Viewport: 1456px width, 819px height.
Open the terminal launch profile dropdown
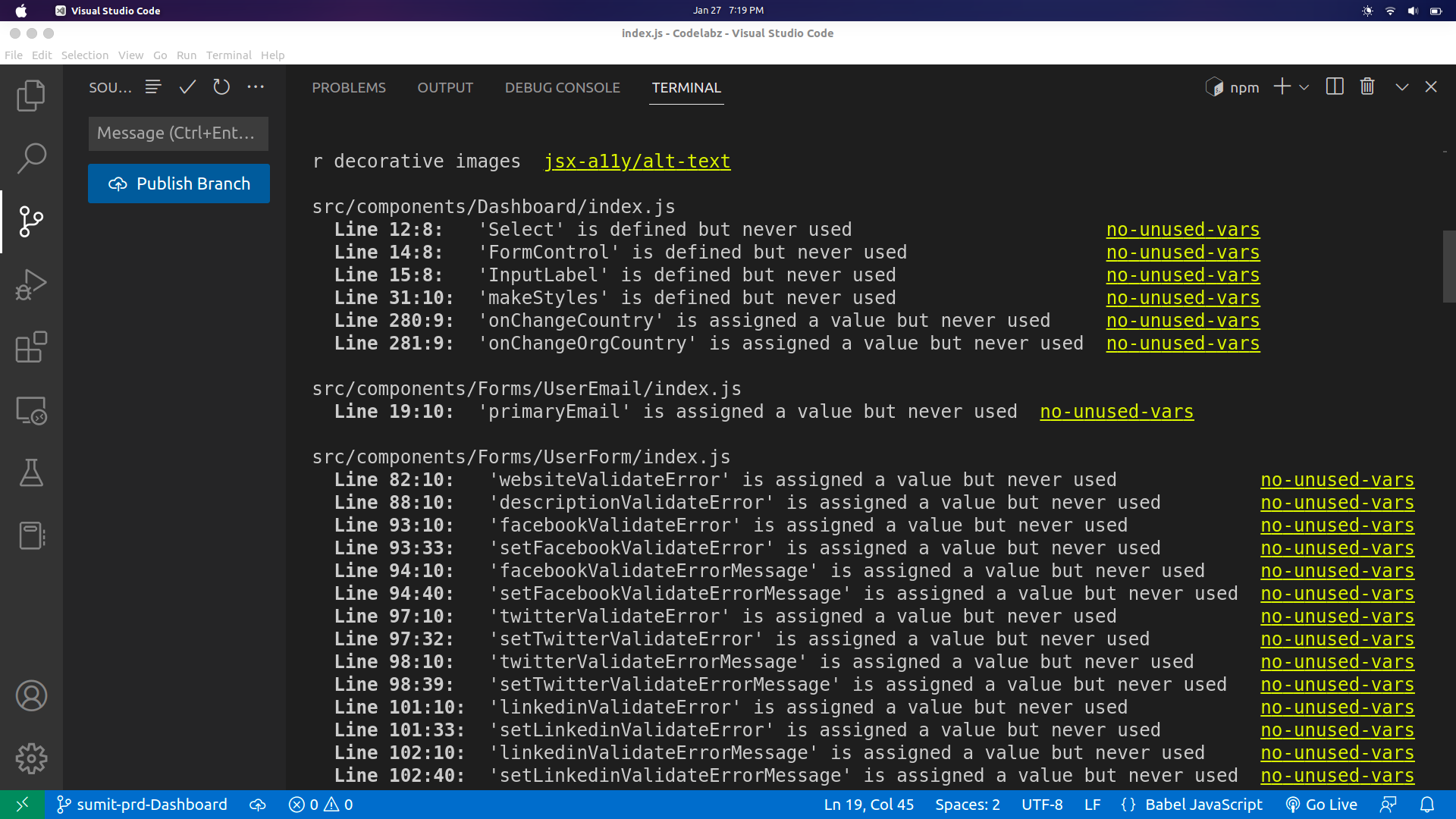coord(1304,87)
